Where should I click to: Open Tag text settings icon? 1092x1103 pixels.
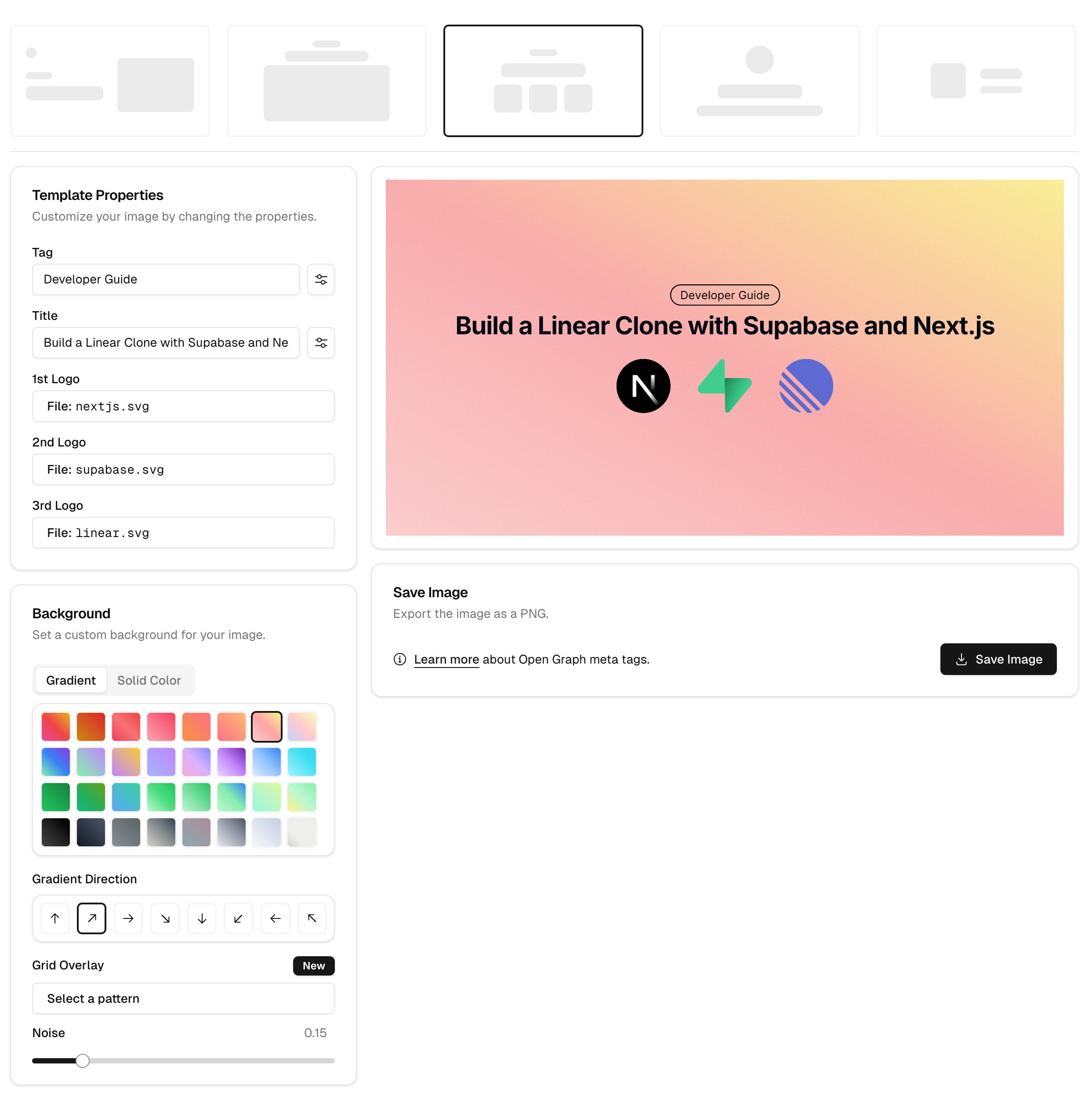point(321,279)
